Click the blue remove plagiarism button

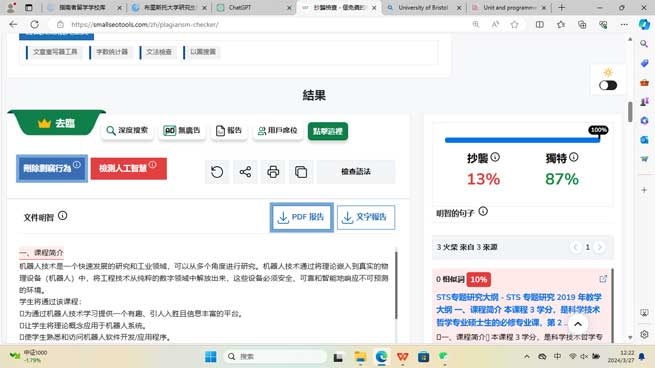[x=52, y=168]
